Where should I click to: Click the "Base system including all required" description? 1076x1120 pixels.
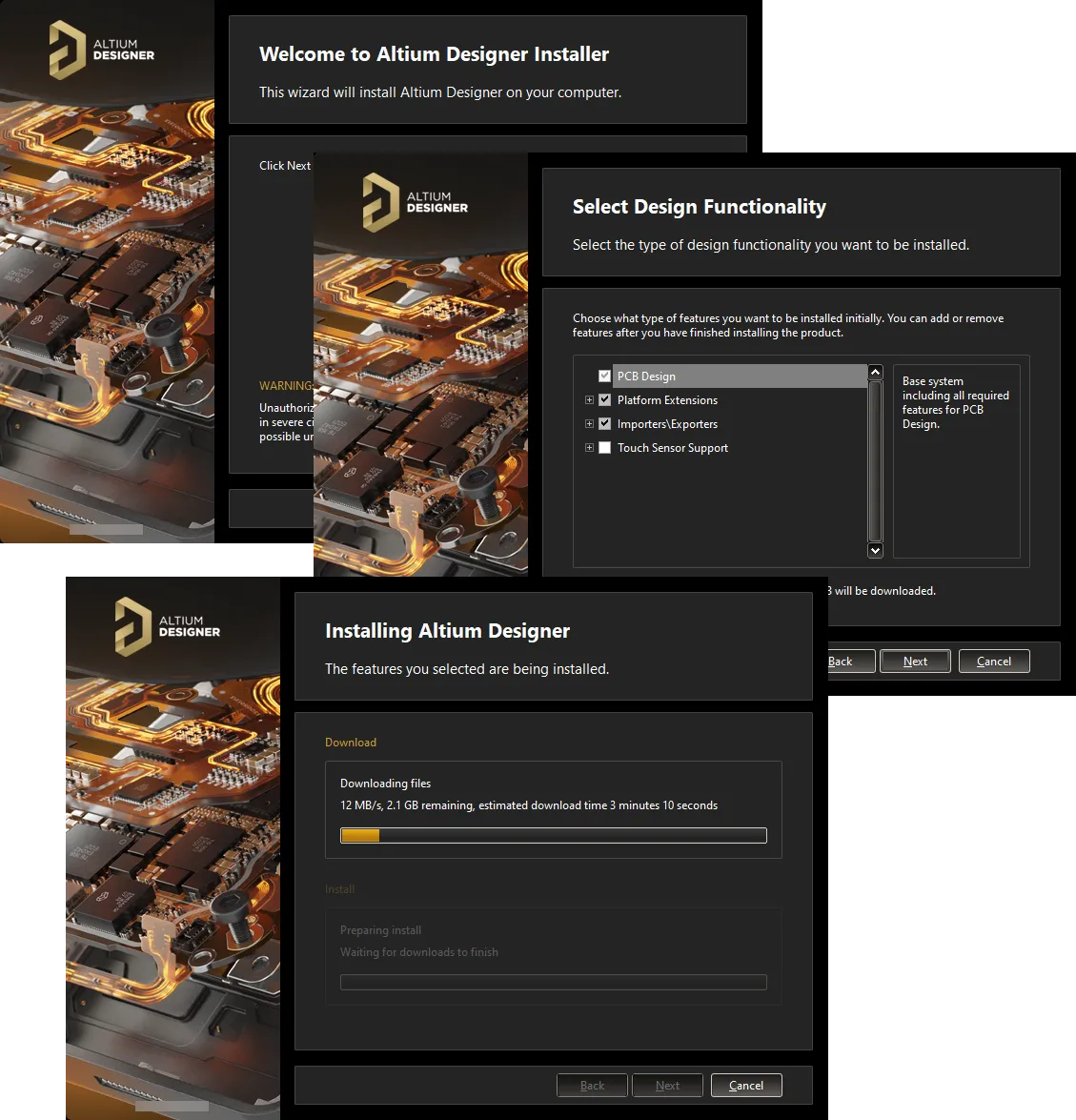tap(956, 403)
